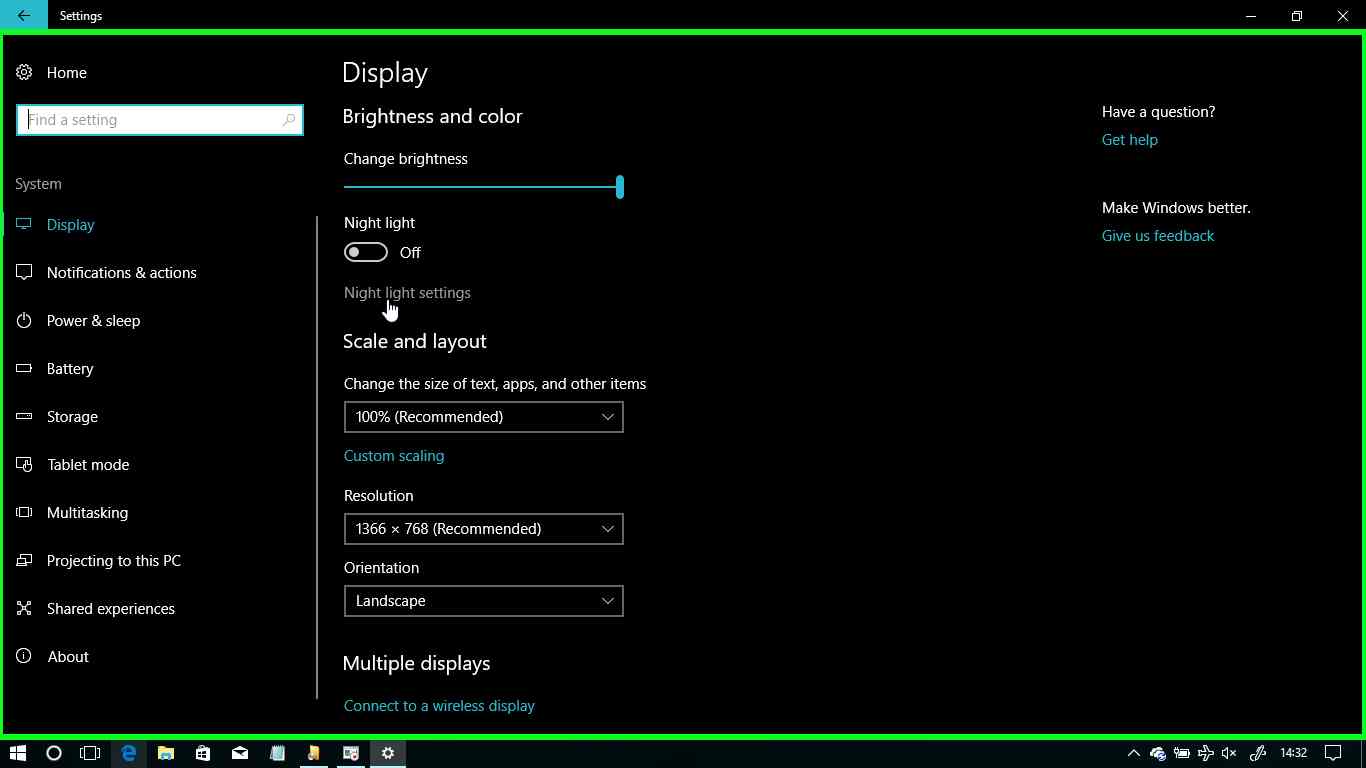Viewport: 1366px width, 768px height.
Task: Click the Power & sleep icon
Action: pos(24,321)
